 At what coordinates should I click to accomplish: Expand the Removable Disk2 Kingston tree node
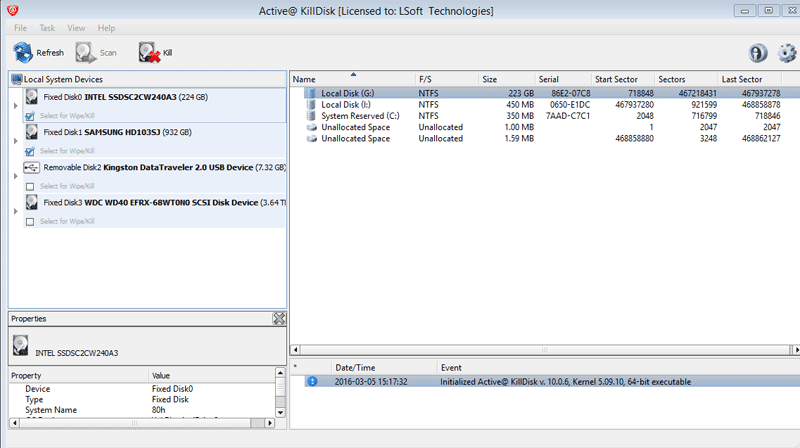pos(15,177)
